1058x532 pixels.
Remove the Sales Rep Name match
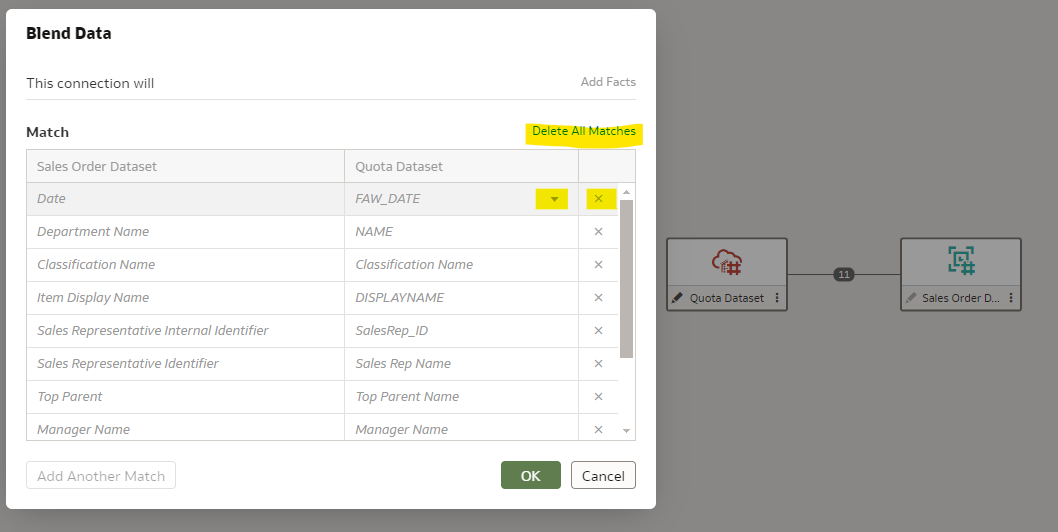tap(598, 364)
